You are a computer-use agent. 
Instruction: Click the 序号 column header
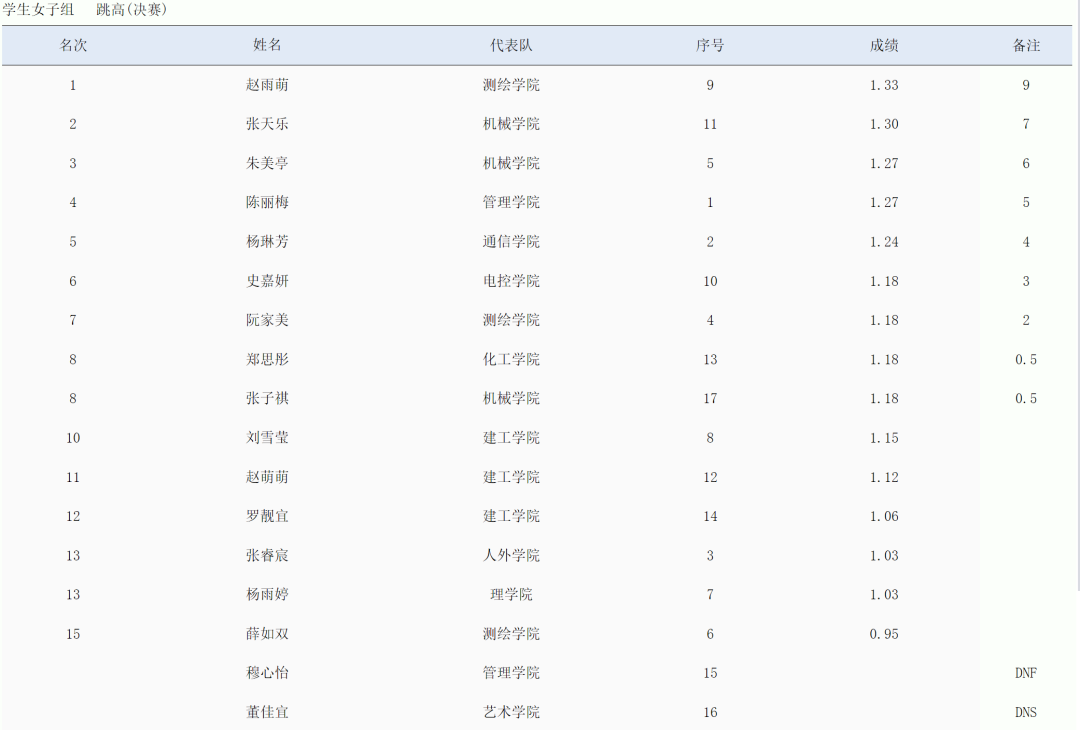(x=710, y=46)
